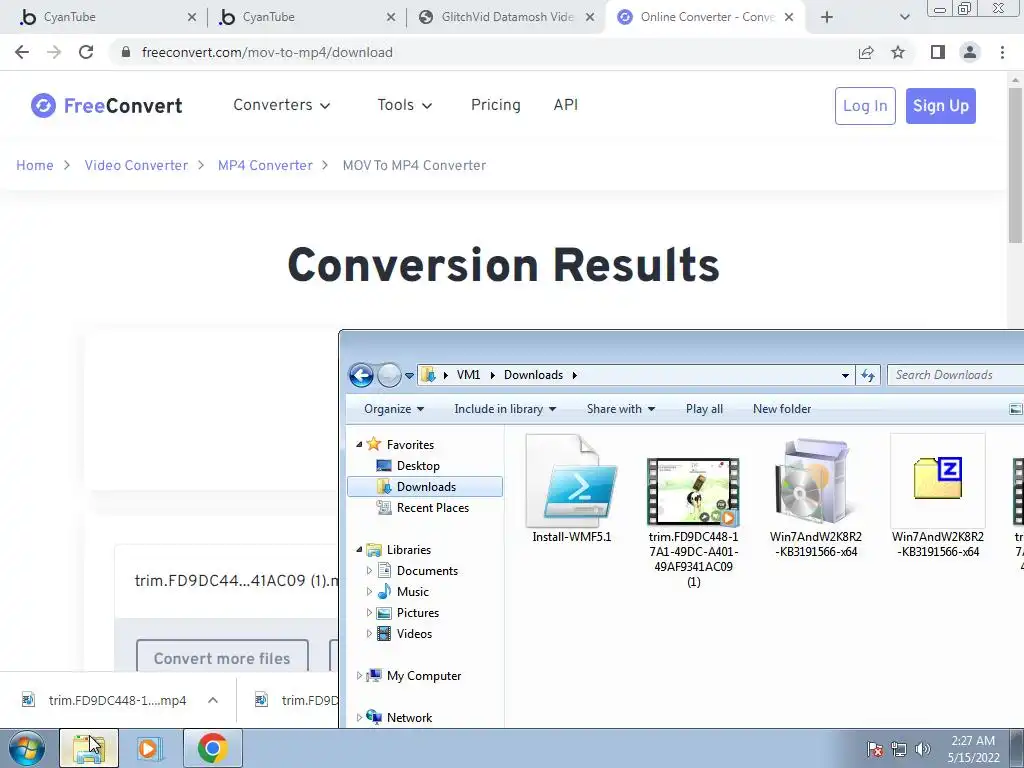This screenshot has height=768, width=1024.
Task: Switch to the first CyanTube tab
Action: (x=108, y=17)
